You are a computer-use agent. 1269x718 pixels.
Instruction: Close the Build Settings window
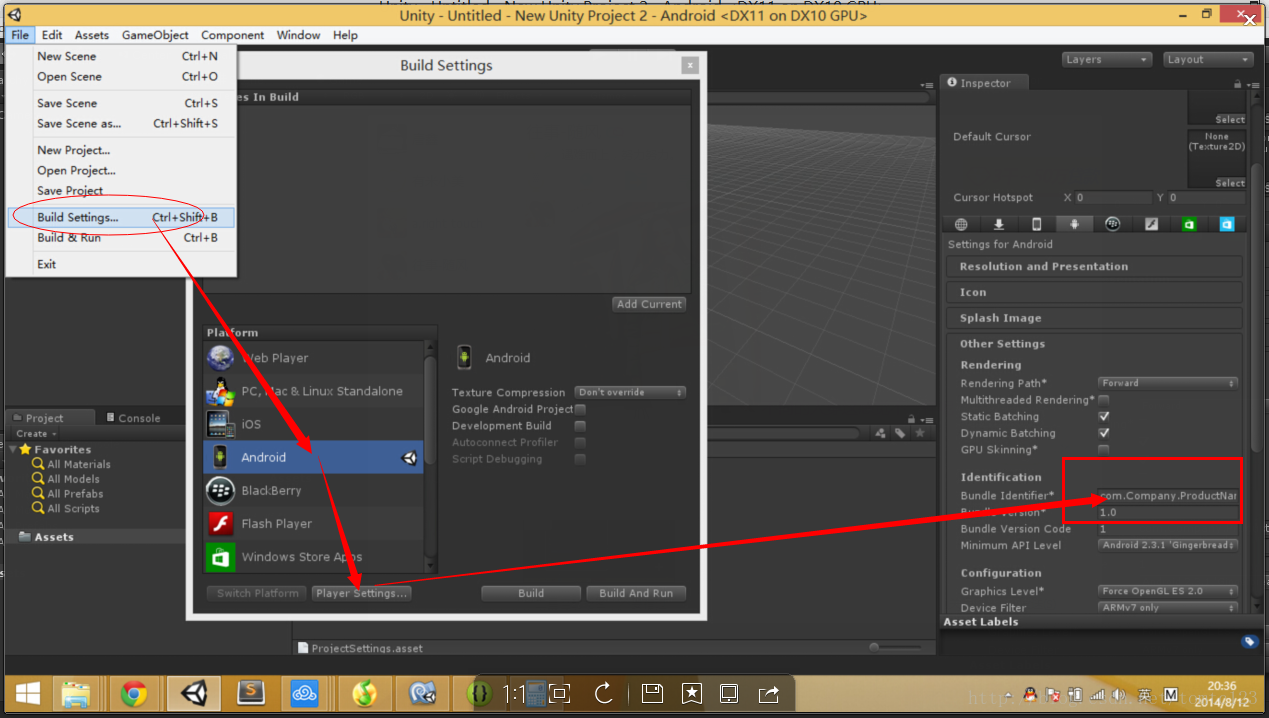point(689,66)
